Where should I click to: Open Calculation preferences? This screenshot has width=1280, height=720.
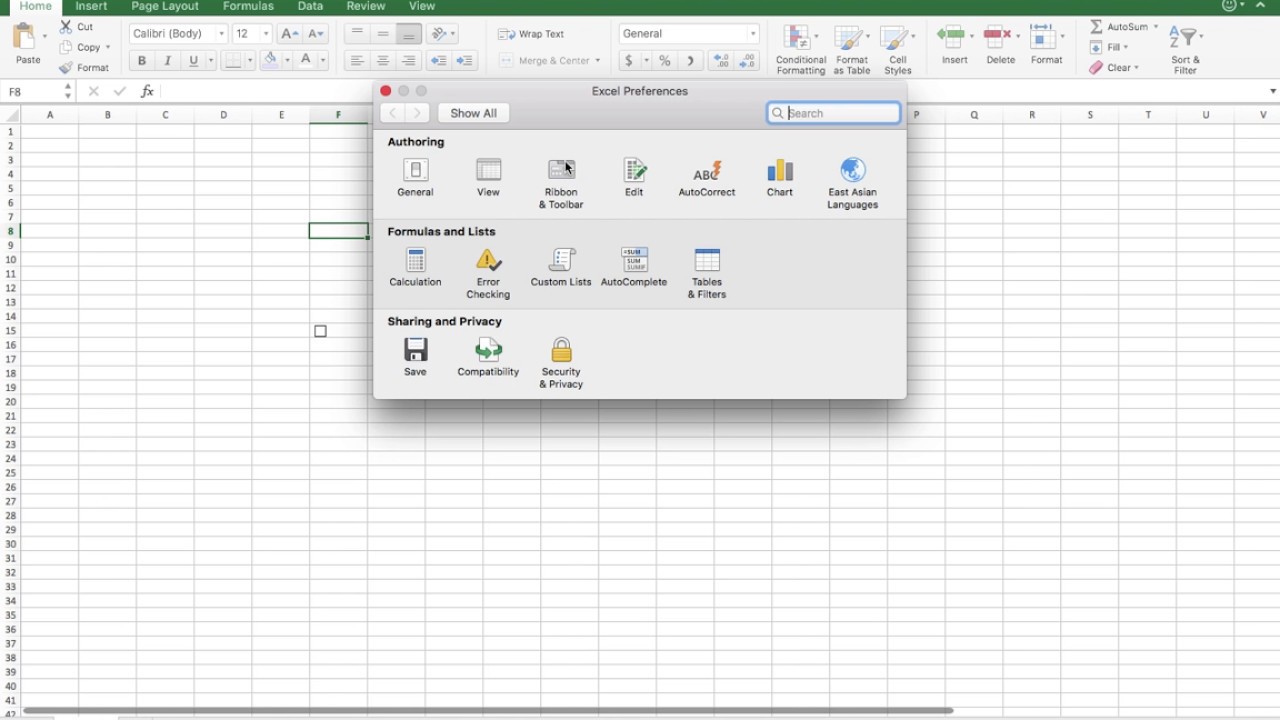pyautogui.click(x=415, y=268)
